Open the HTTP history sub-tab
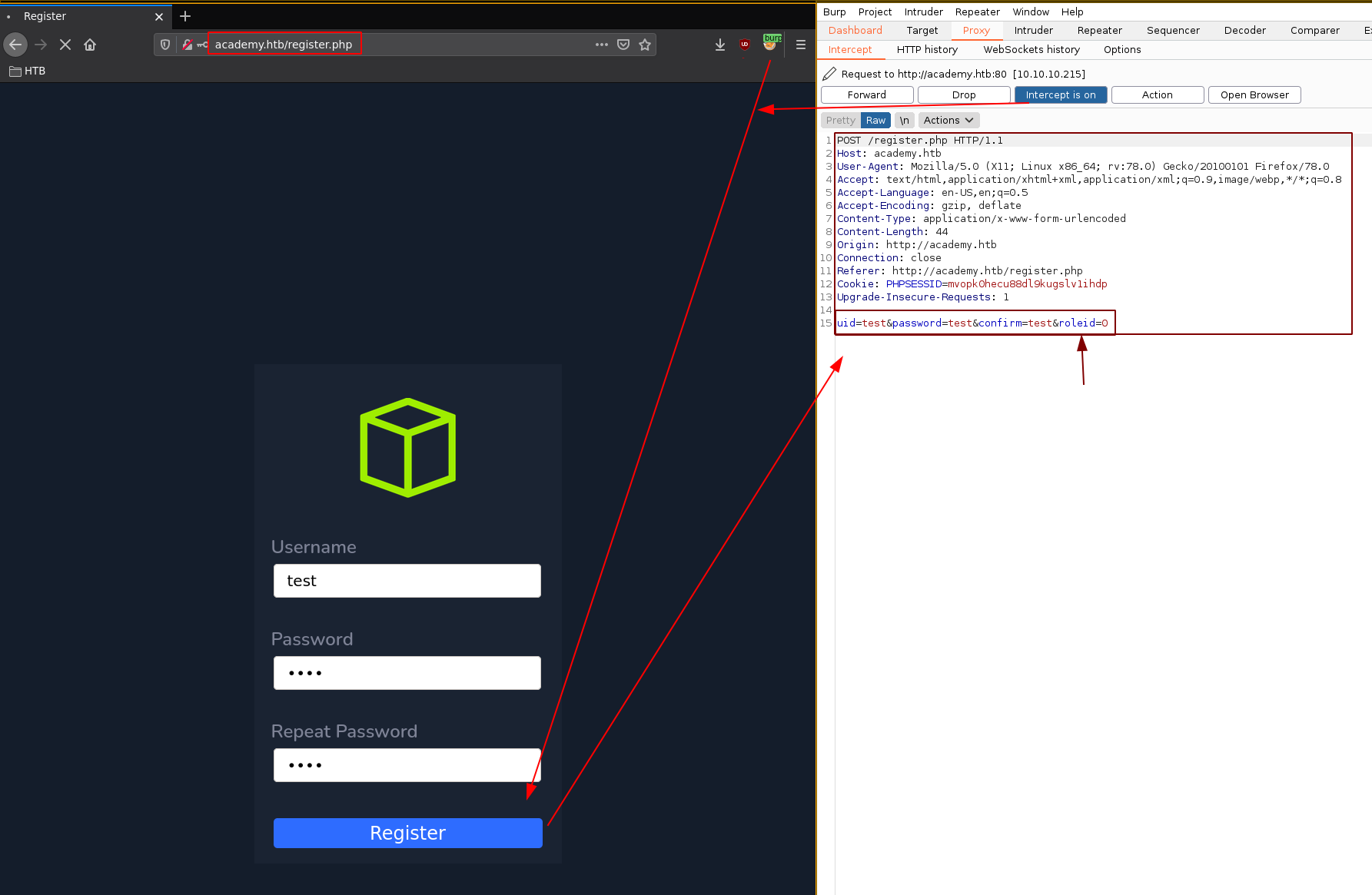 [x=927, y=49]
